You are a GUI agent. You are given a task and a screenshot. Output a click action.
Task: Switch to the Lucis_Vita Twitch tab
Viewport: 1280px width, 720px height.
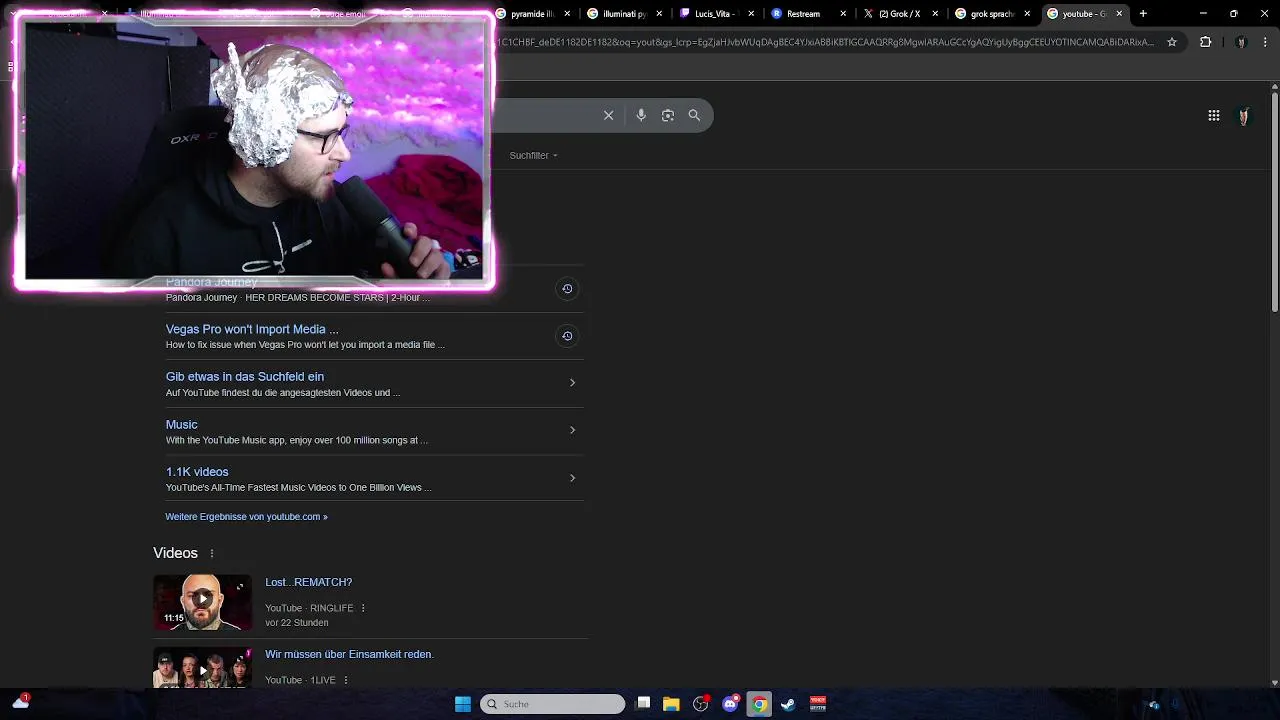coord(716,14)
